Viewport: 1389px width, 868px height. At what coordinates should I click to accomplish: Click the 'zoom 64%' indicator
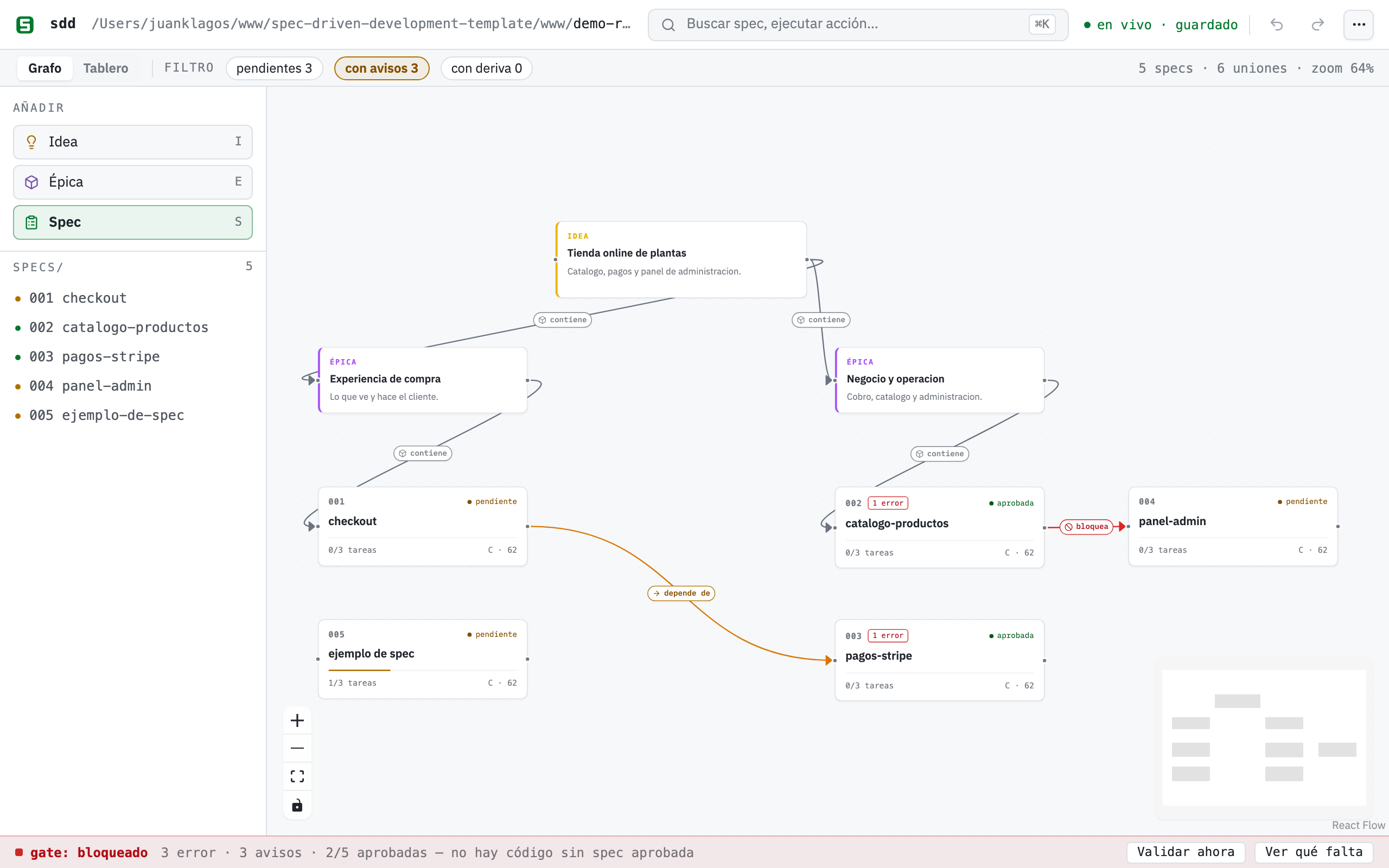[1342, 68]
